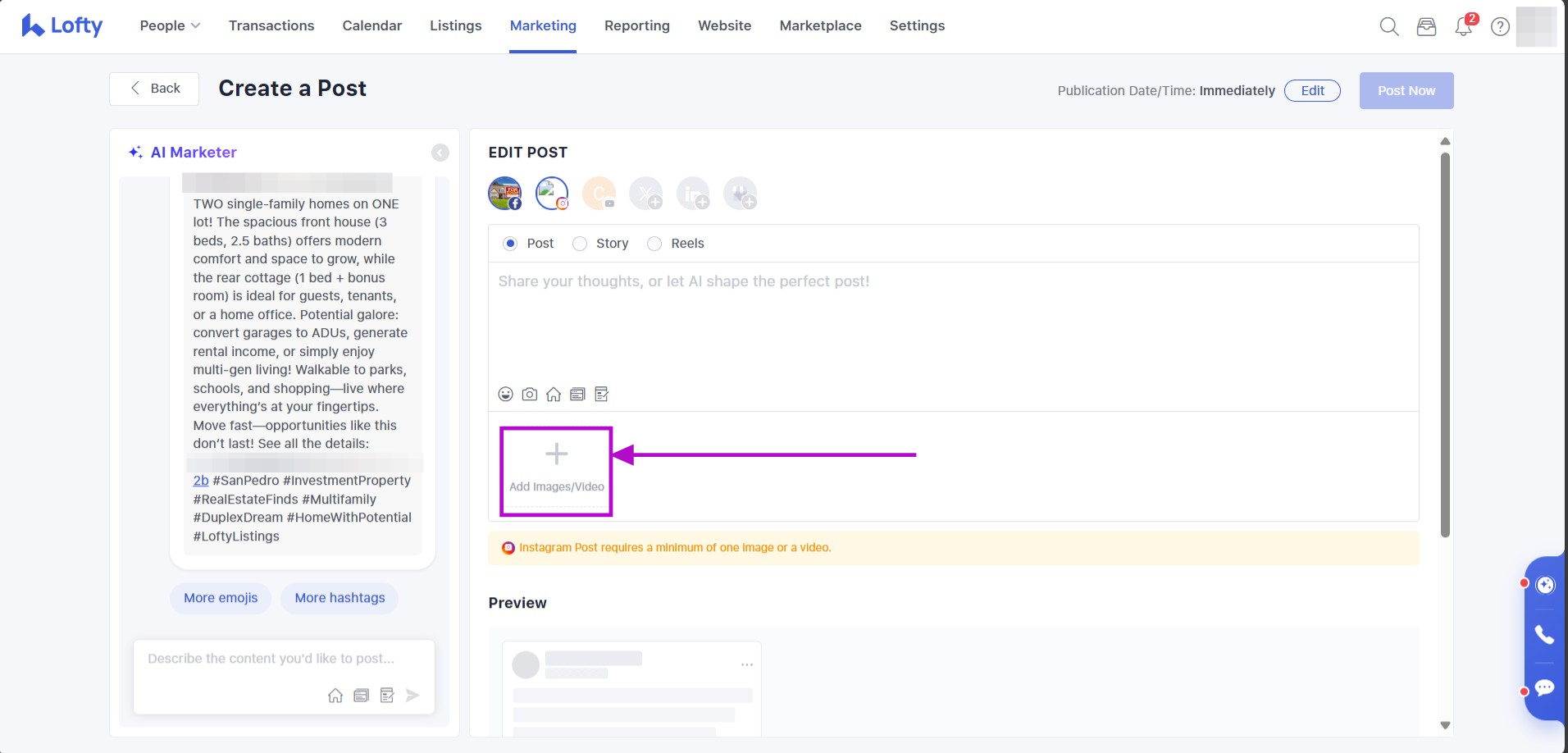Edit the publication date and time
The width and height of the screenshot is (1568, 753).
coord(1311,90)
